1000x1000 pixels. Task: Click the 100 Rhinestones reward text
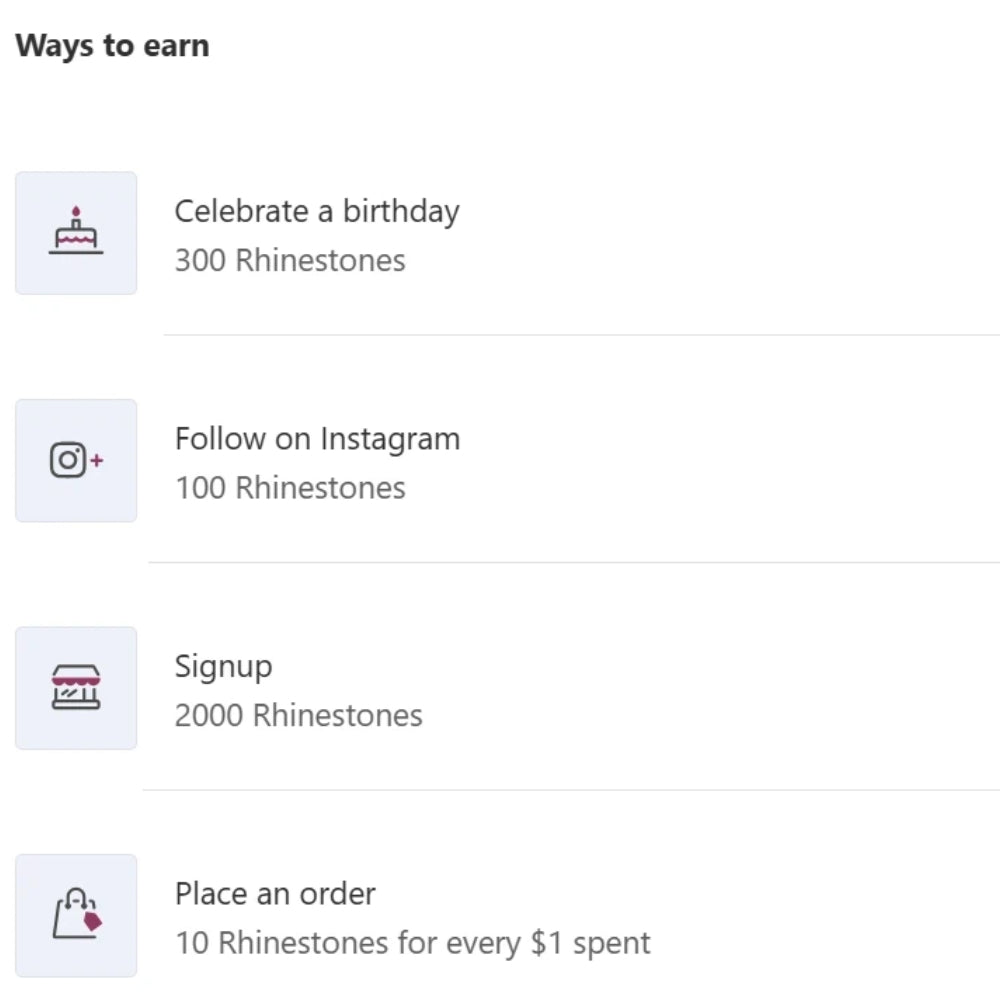coord(290,488)
